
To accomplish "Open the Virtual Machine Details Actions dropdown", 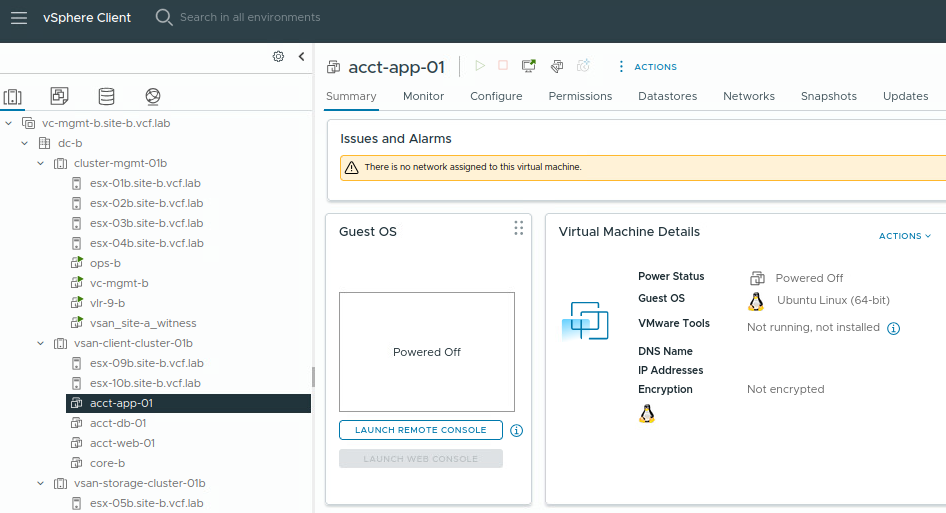I will [904, 236].
